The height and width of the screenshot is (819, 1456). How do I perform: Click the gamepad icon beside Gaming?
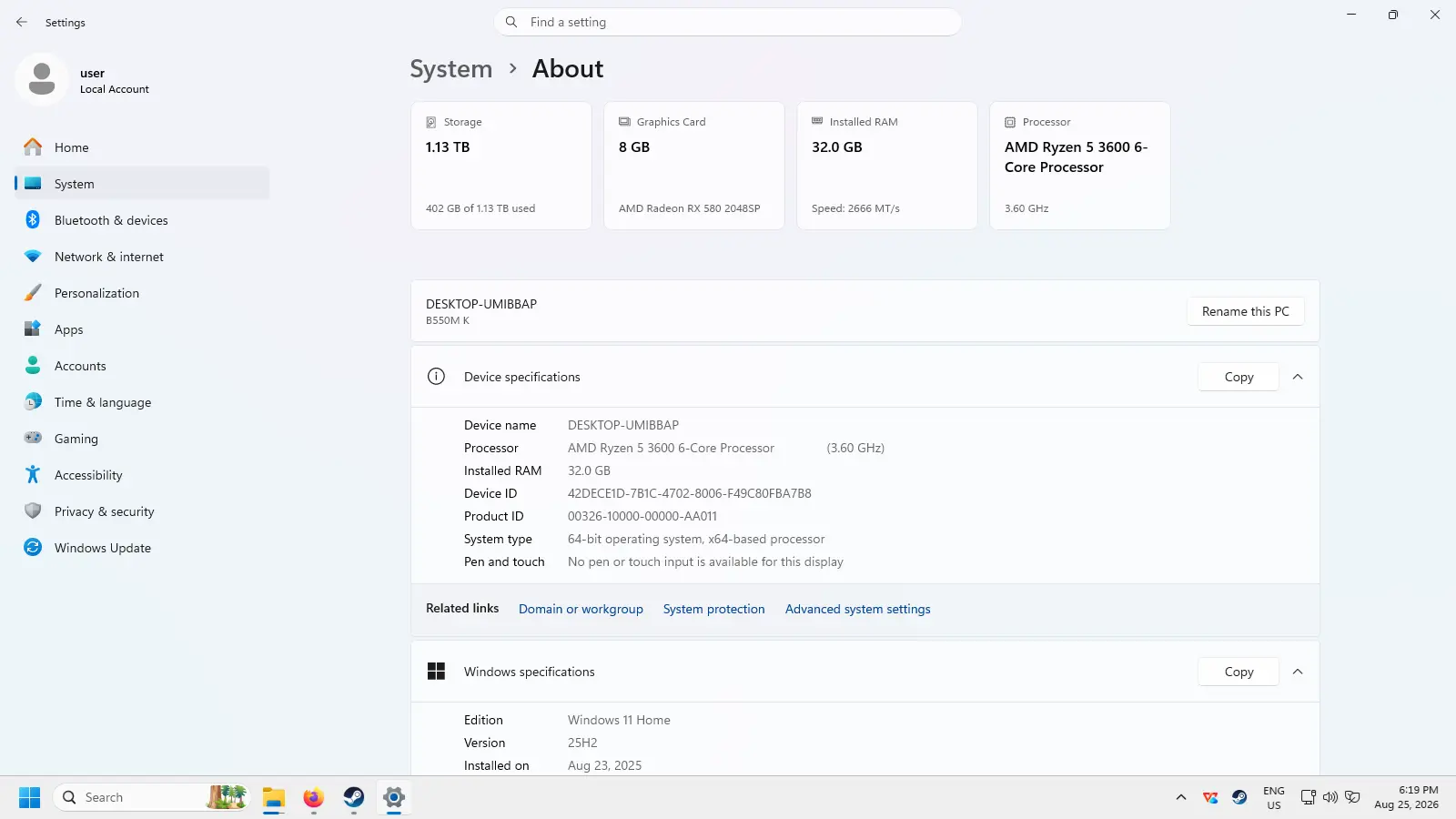[x=33, y=438]
